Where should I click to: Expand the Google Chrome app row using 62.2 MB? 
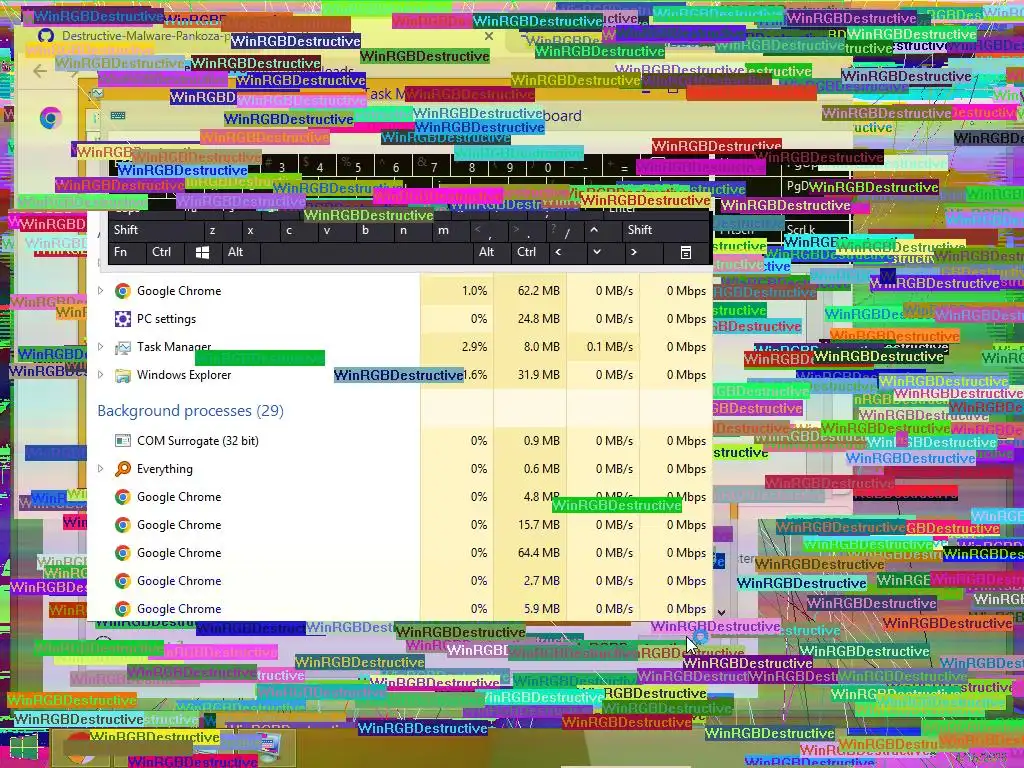coord(101,291)
